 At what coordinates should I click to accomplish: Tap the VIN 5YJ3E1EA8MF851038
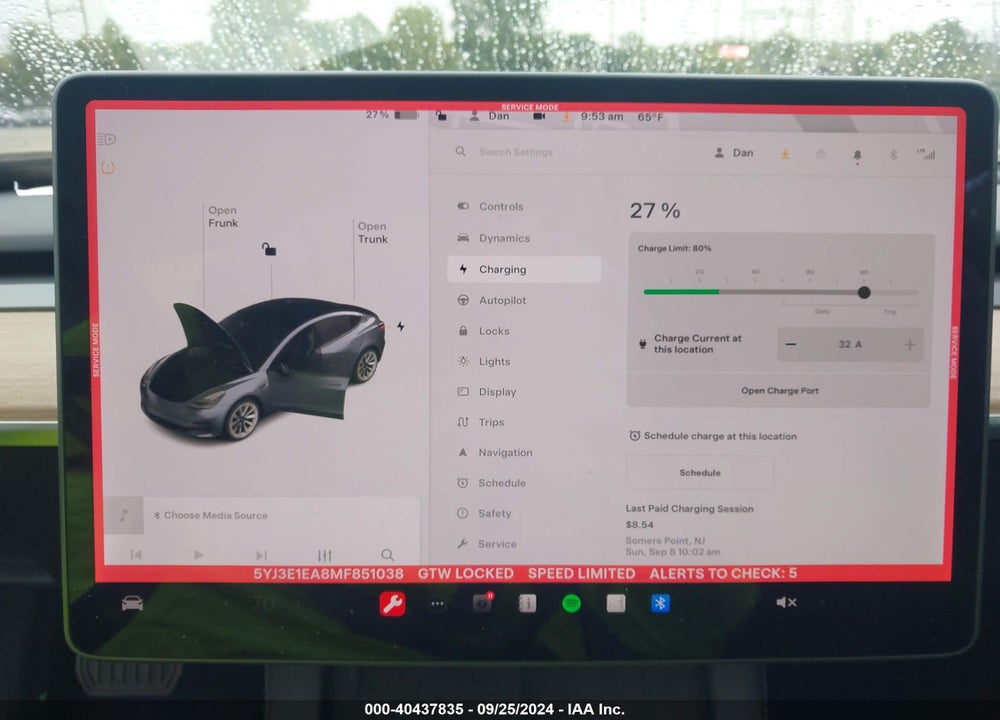(328, 574)
